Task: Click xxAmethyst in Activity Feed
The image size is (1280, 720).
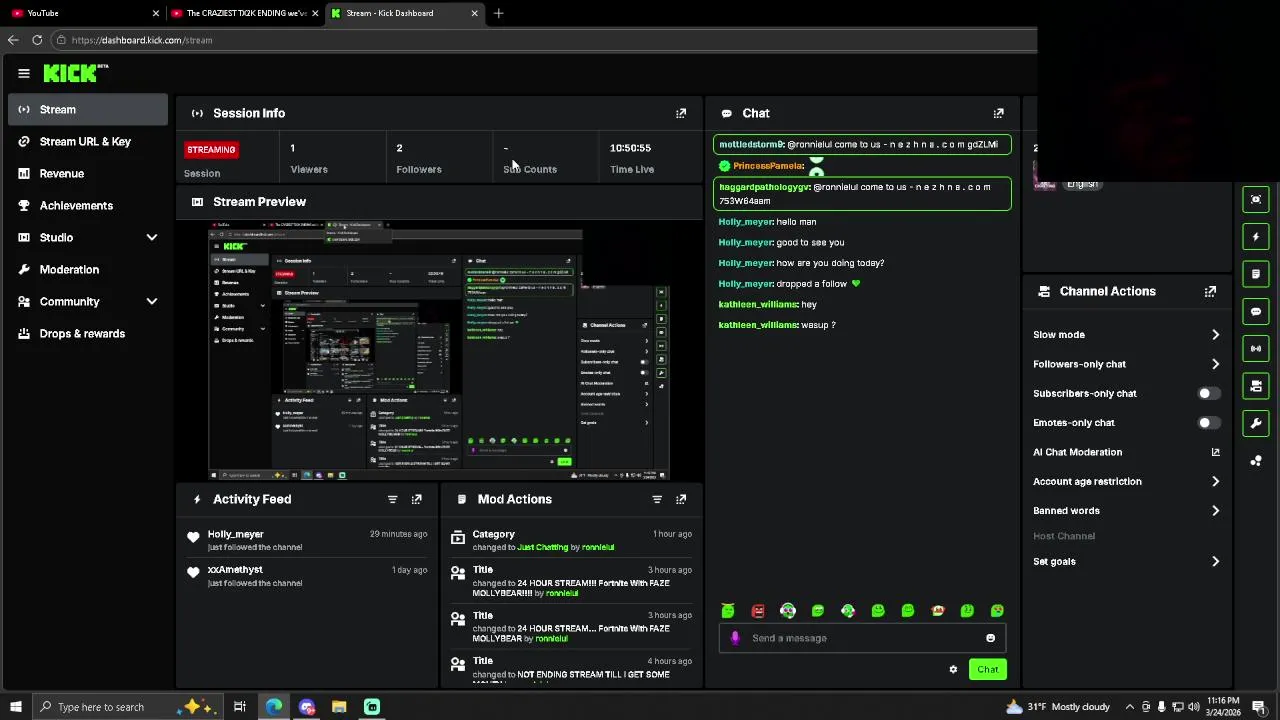Action: (x=235, y=569)
